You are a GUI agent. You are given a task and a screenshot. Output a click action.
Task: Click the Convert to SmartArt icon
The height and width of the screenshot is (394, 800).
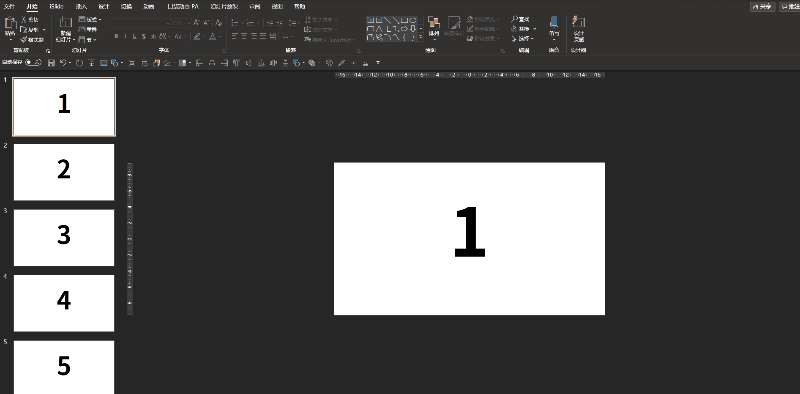[308, 39]
